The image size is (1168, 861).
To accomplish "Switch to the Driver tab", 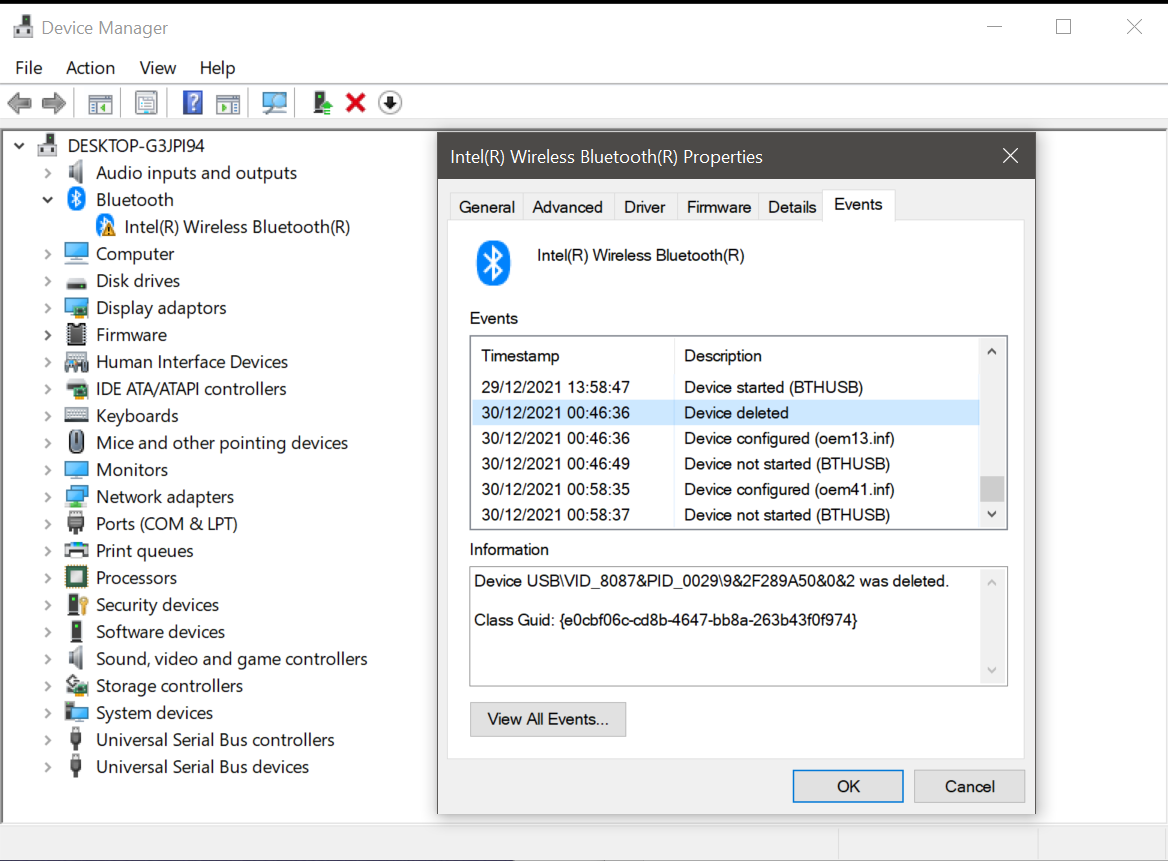I will click(x=644, y=207).
